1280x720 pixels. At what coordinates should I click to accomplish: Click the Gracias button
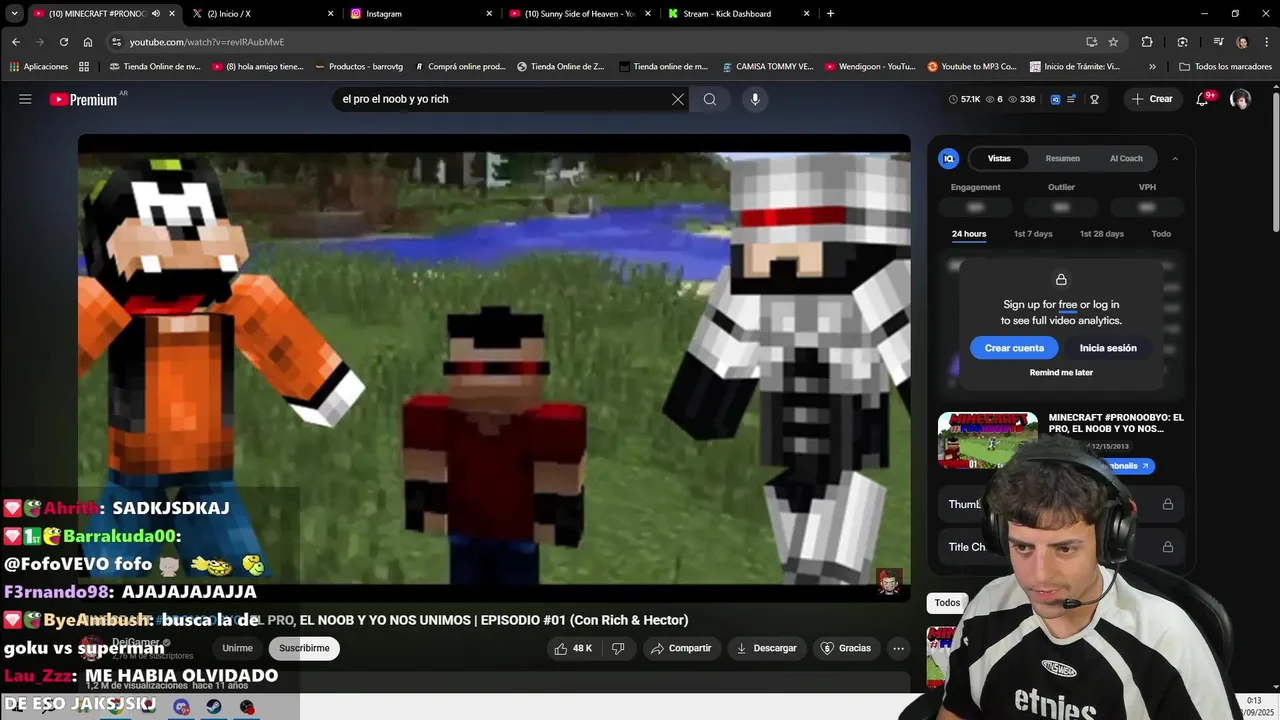coord(846,648)
